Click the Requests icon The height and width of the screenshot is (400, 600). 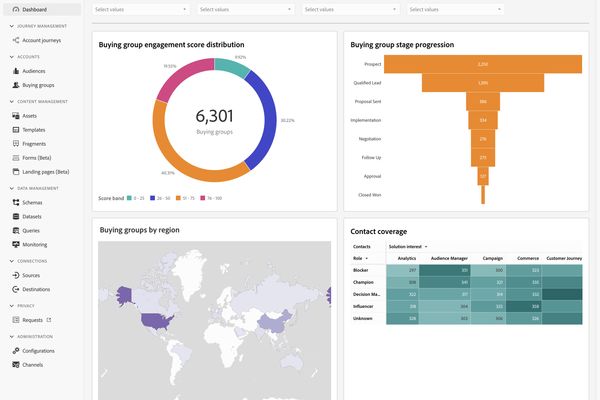(x=16, y=320)
